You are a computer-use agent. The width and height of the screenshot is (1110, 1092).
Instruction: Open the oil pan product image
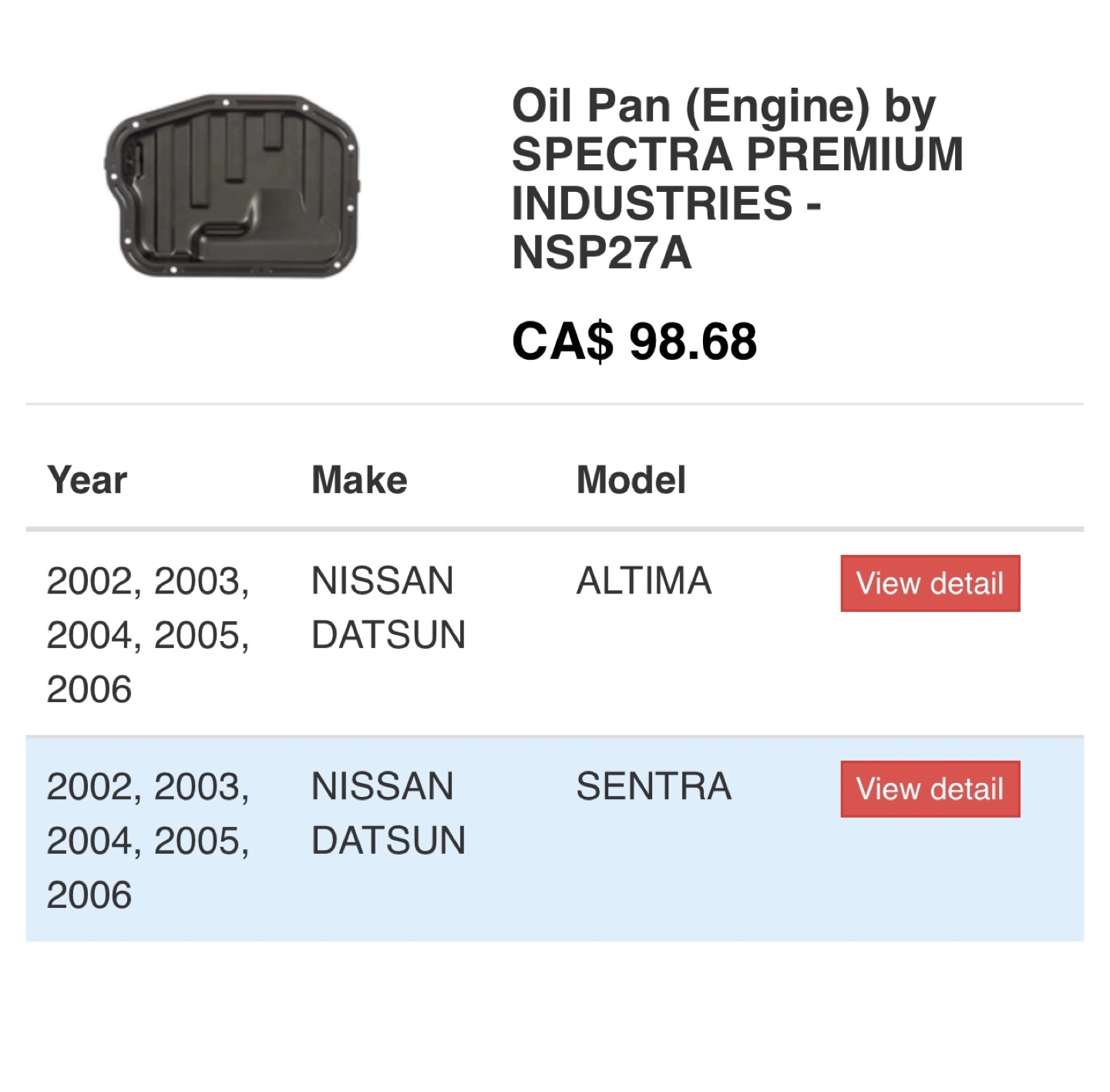[232, 185]
